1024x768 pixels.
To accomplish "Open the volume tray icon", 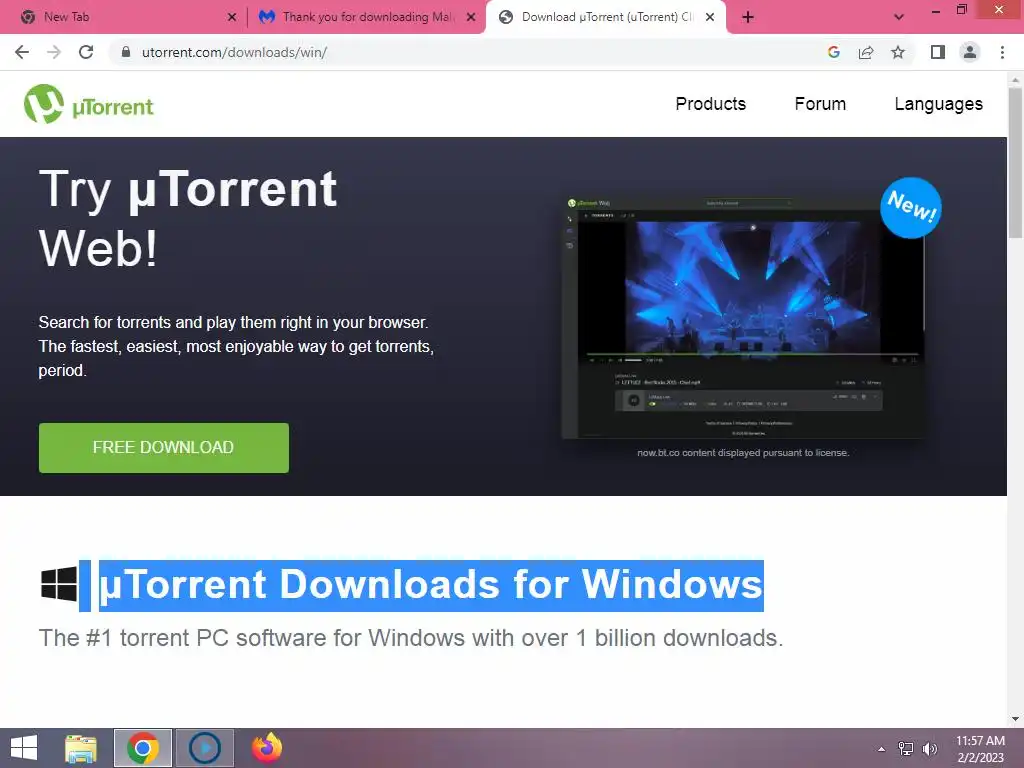I will click(x=930, y=749).
